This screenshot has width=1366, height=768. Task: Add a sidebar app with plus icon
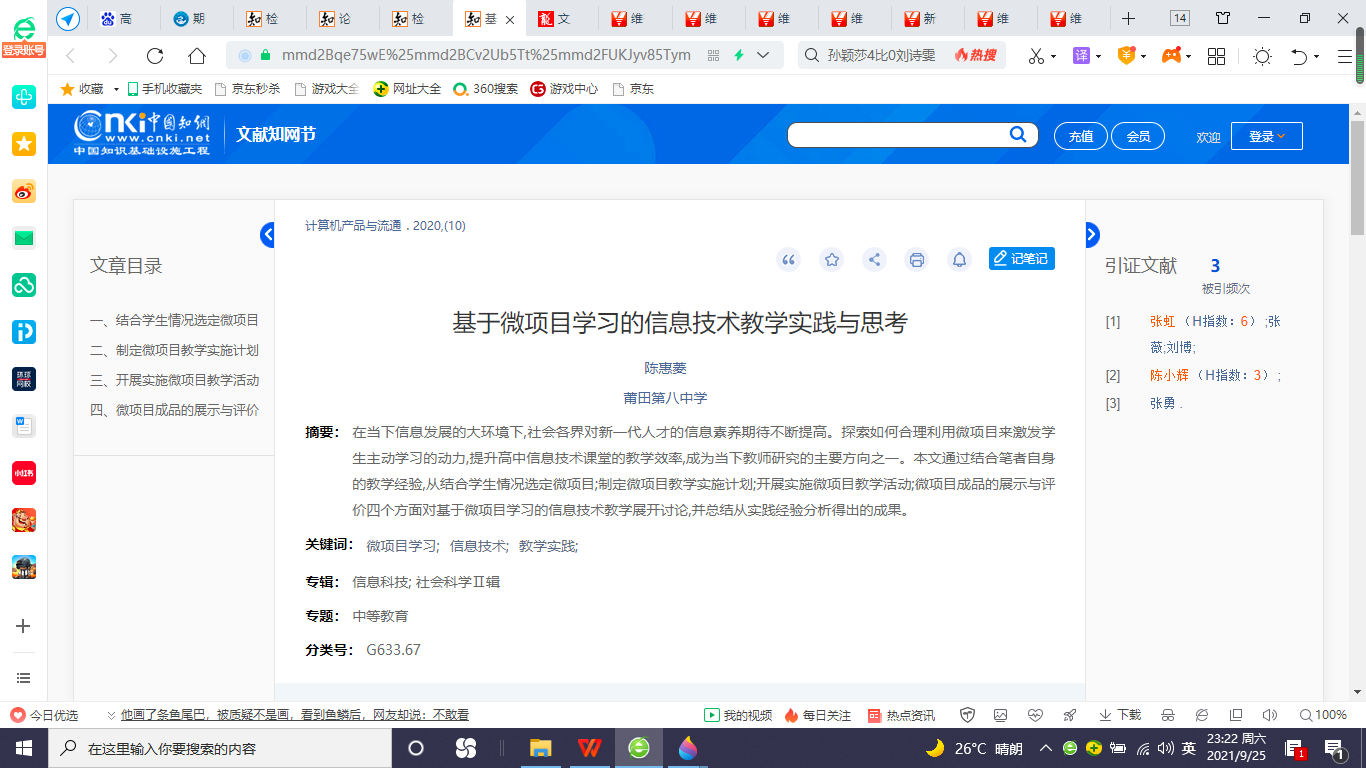point(24,626)
